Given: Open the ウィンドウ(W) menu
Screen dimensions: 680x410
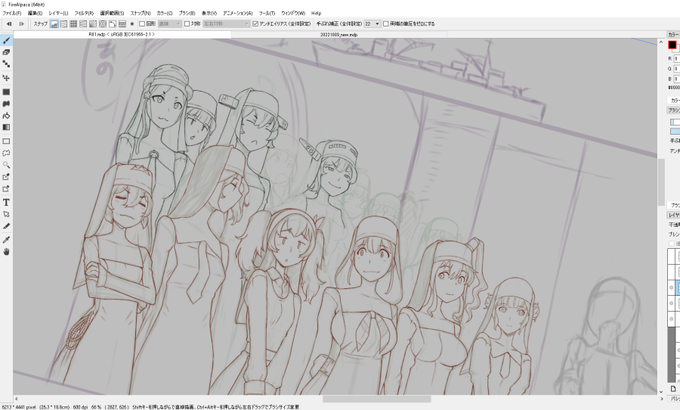Looking at the screenshot, I should click(x=293, y=13).
